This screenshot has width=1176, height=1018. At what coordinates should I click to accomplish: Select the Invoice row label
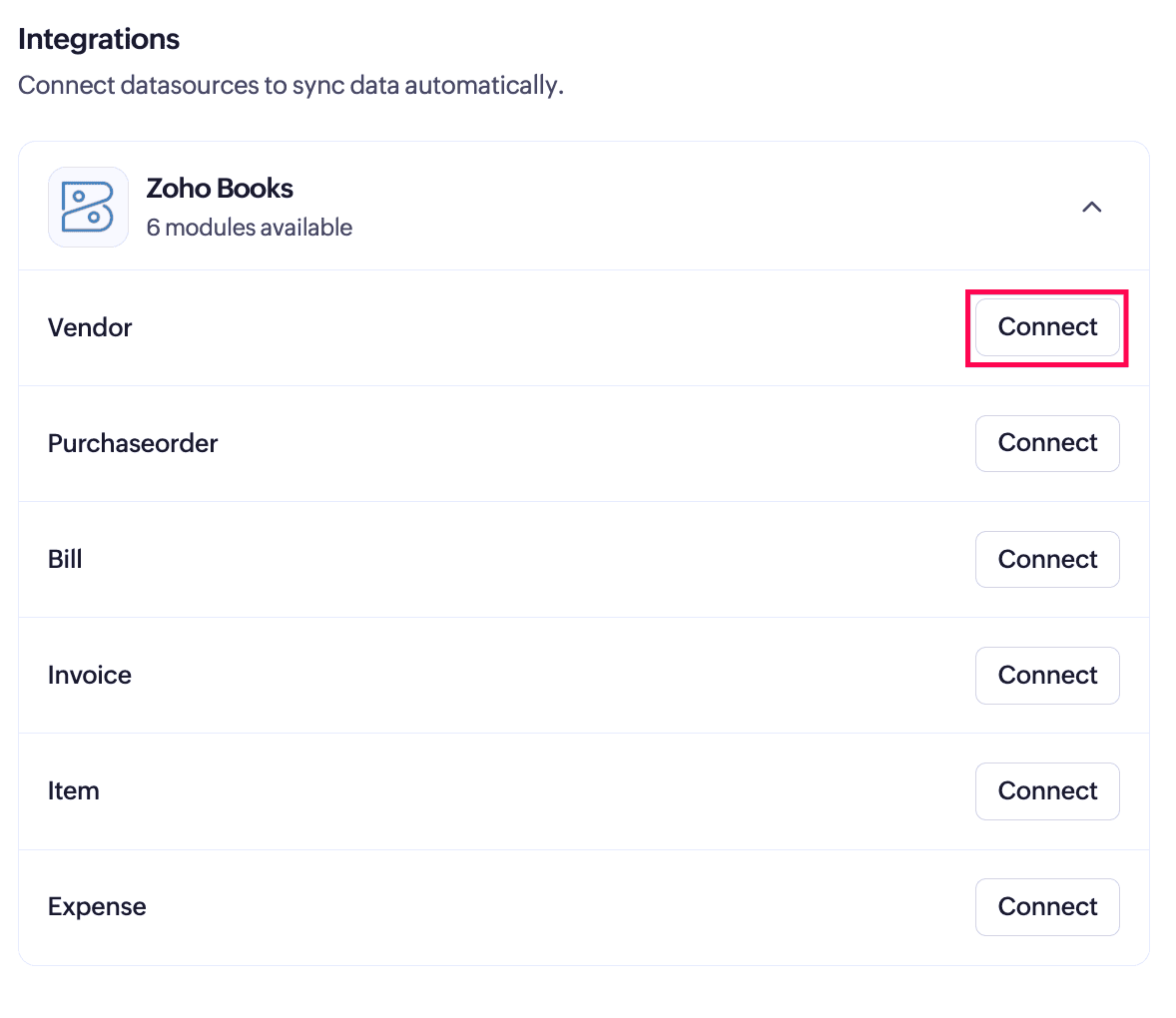(x=90, y=676)
